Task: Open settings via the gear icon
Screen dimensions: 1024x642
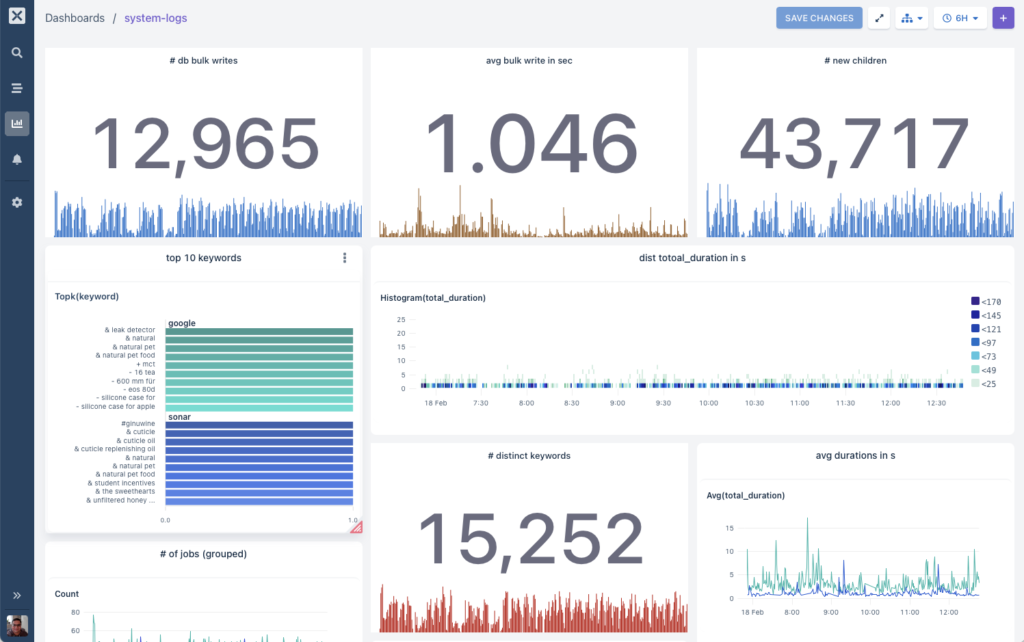Action: 17,202
